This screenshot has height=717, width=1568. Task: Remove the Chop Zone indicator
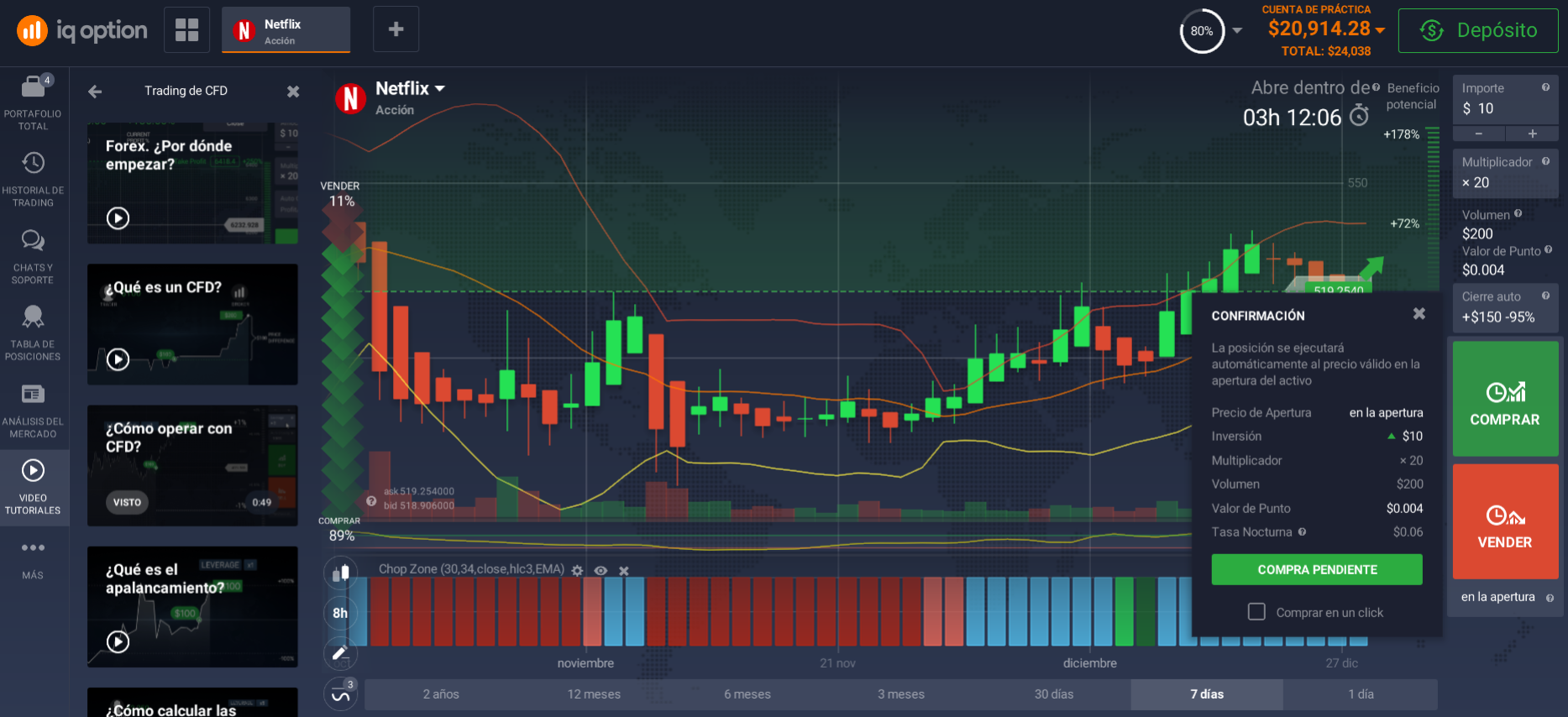tap(624, 570)
